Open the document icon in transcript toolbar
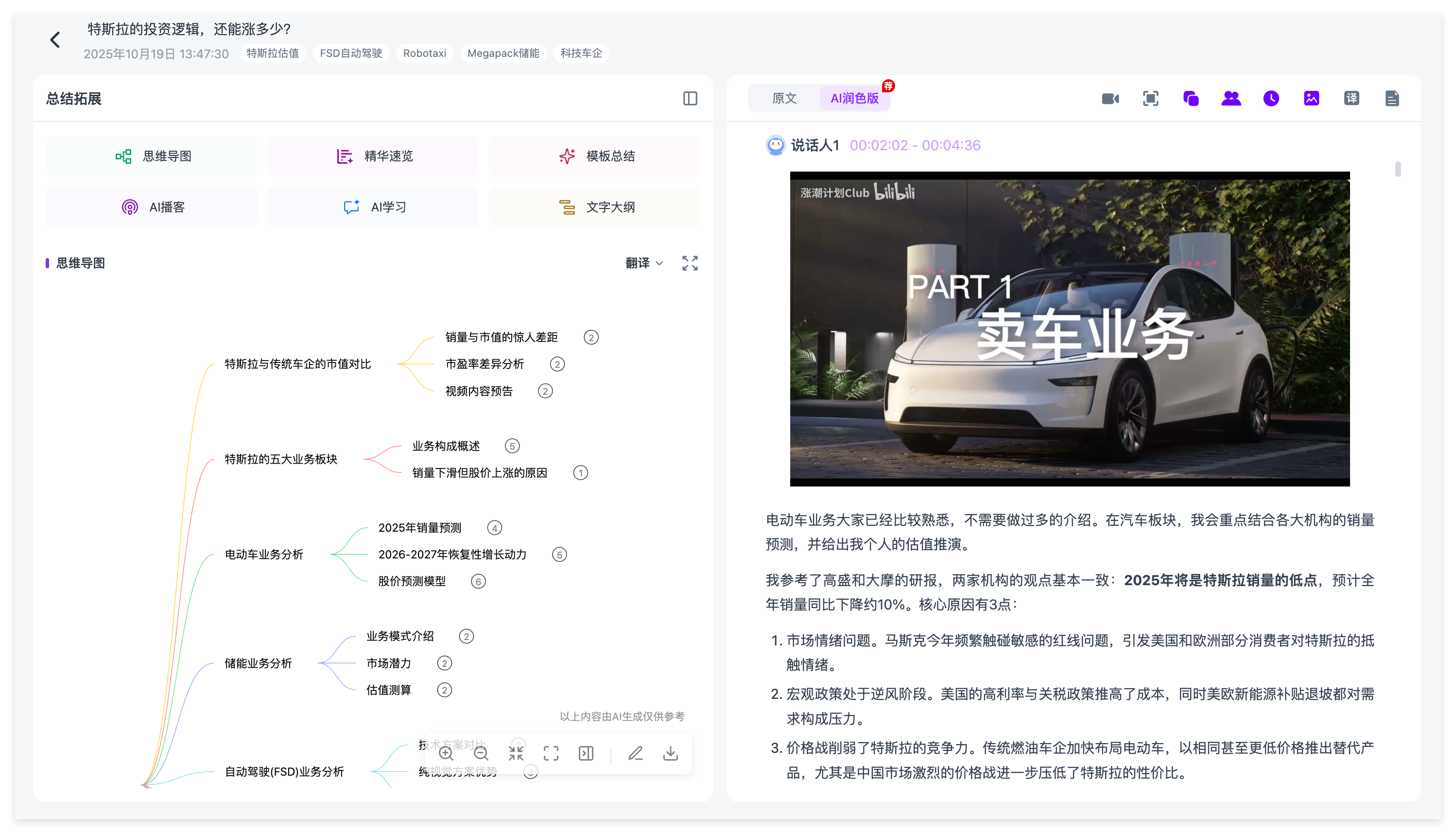 click(x=1392, y=99)
